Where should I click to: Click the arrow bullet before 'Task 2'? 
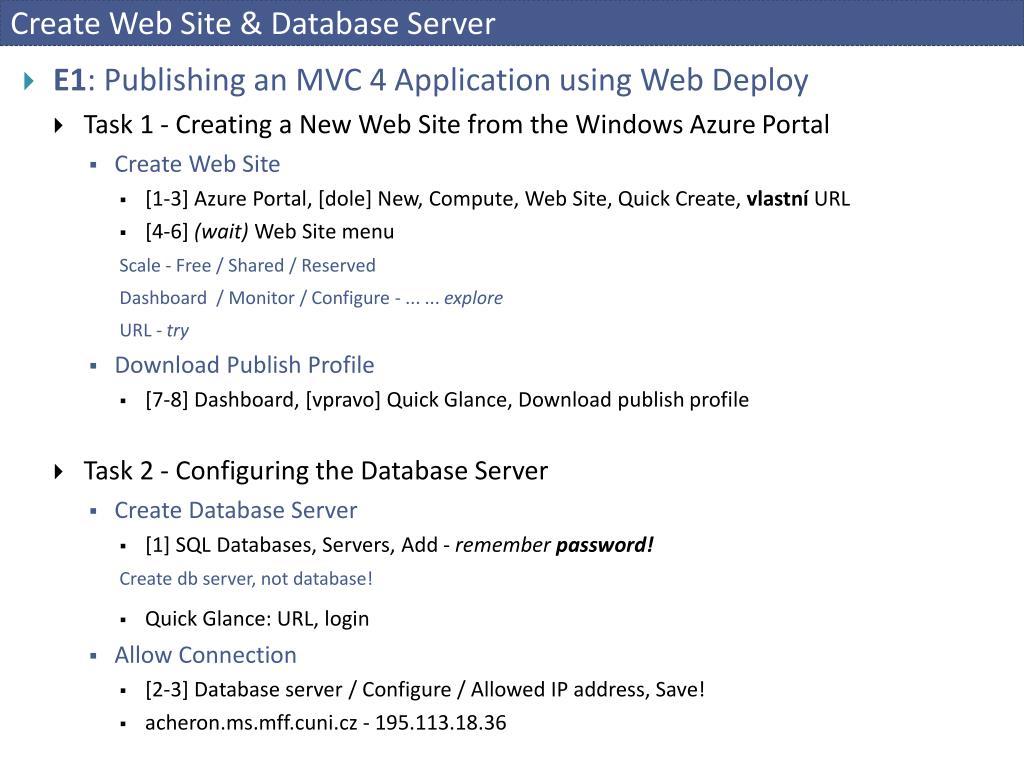(59, 471)
